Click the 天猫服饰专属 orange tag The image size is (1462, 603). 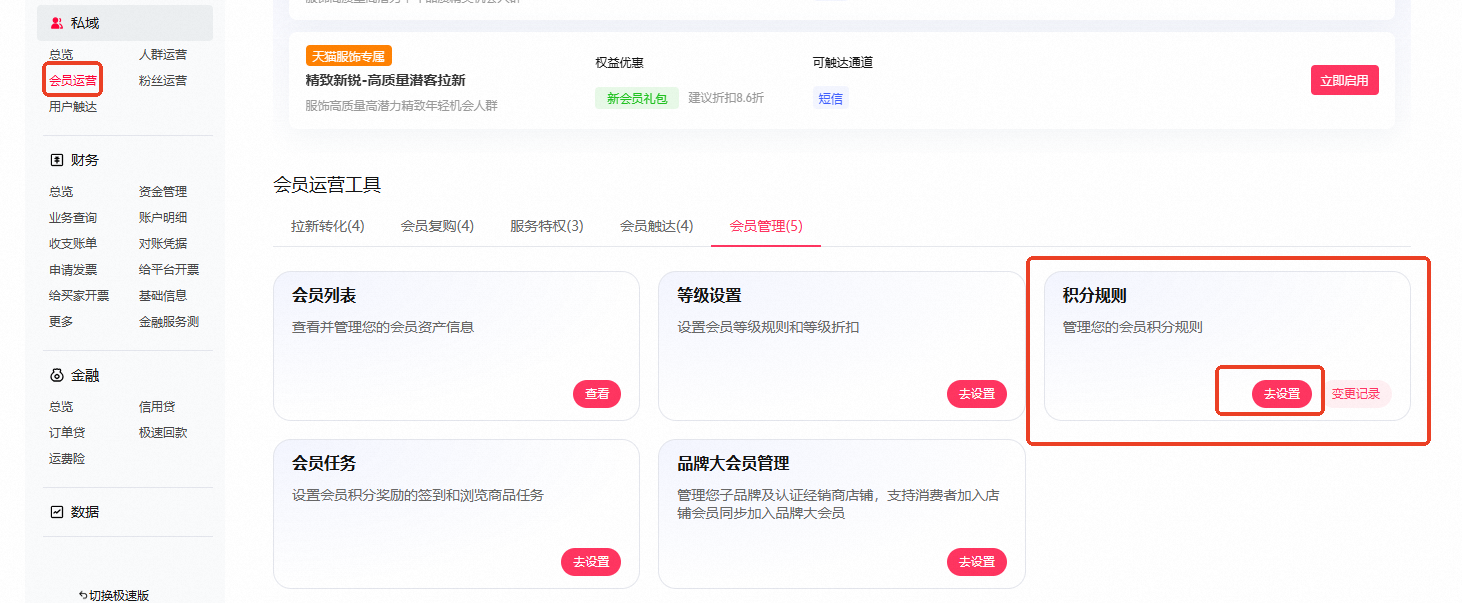pyautogui.click(x=349, y=56)
